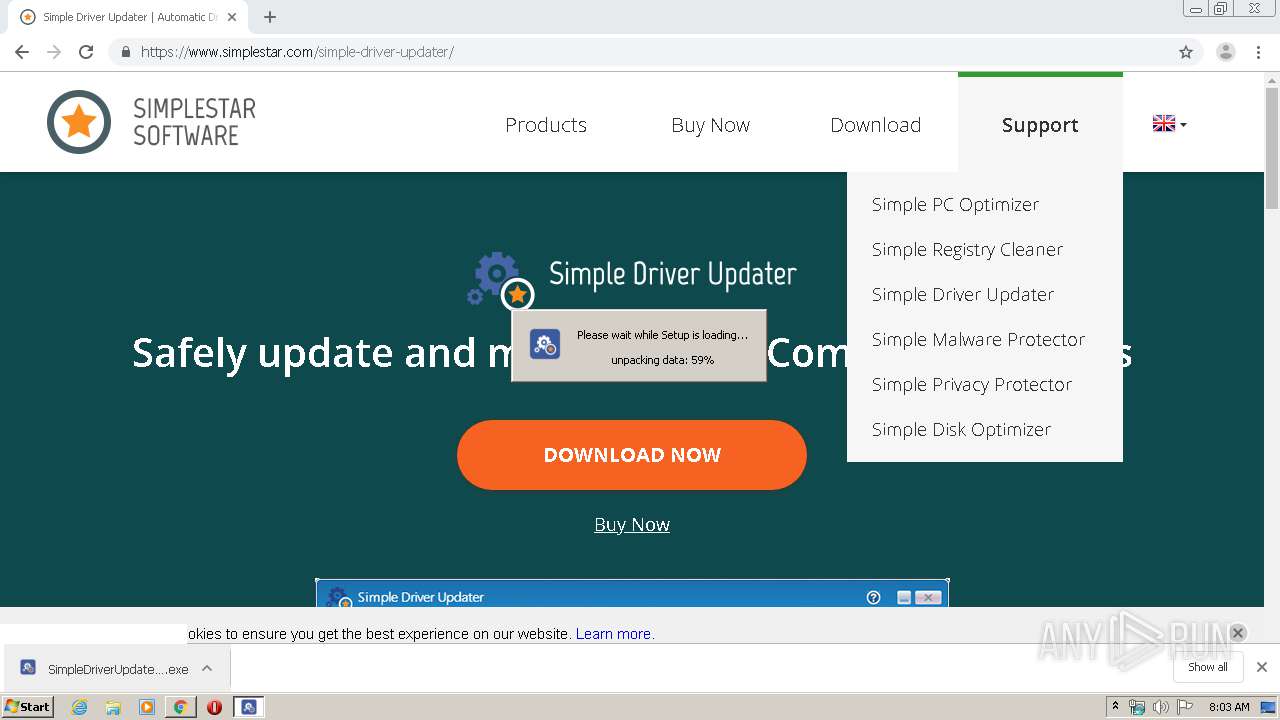
Task: Select the Support menu item
Action: (x=1040, y=125)
